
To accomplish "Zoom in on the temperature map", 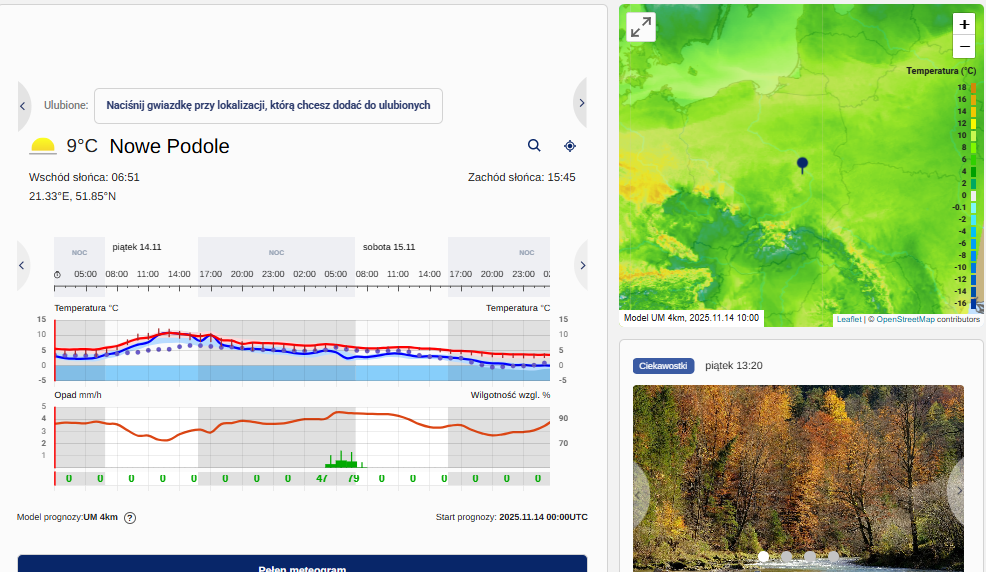I will click(964, 25).
